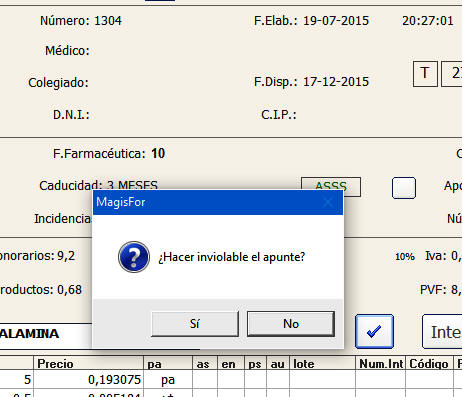
Task: Click the 'as' column header
Action: [205, 363]
